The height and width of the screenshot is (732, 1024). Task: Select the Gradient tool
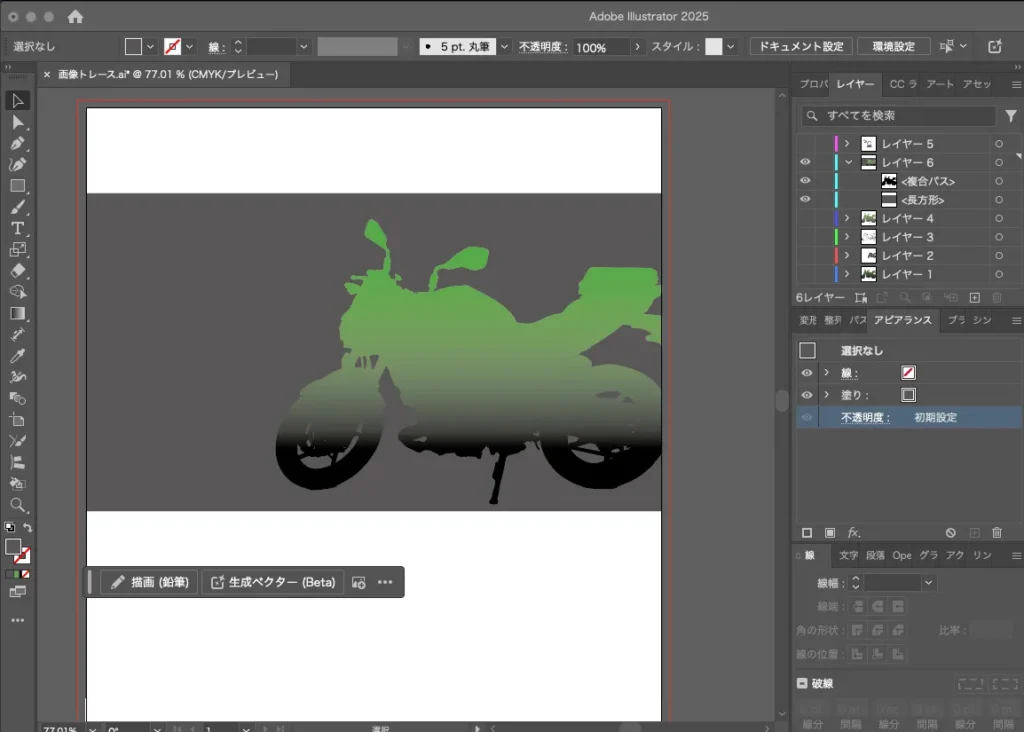(17, 313)
